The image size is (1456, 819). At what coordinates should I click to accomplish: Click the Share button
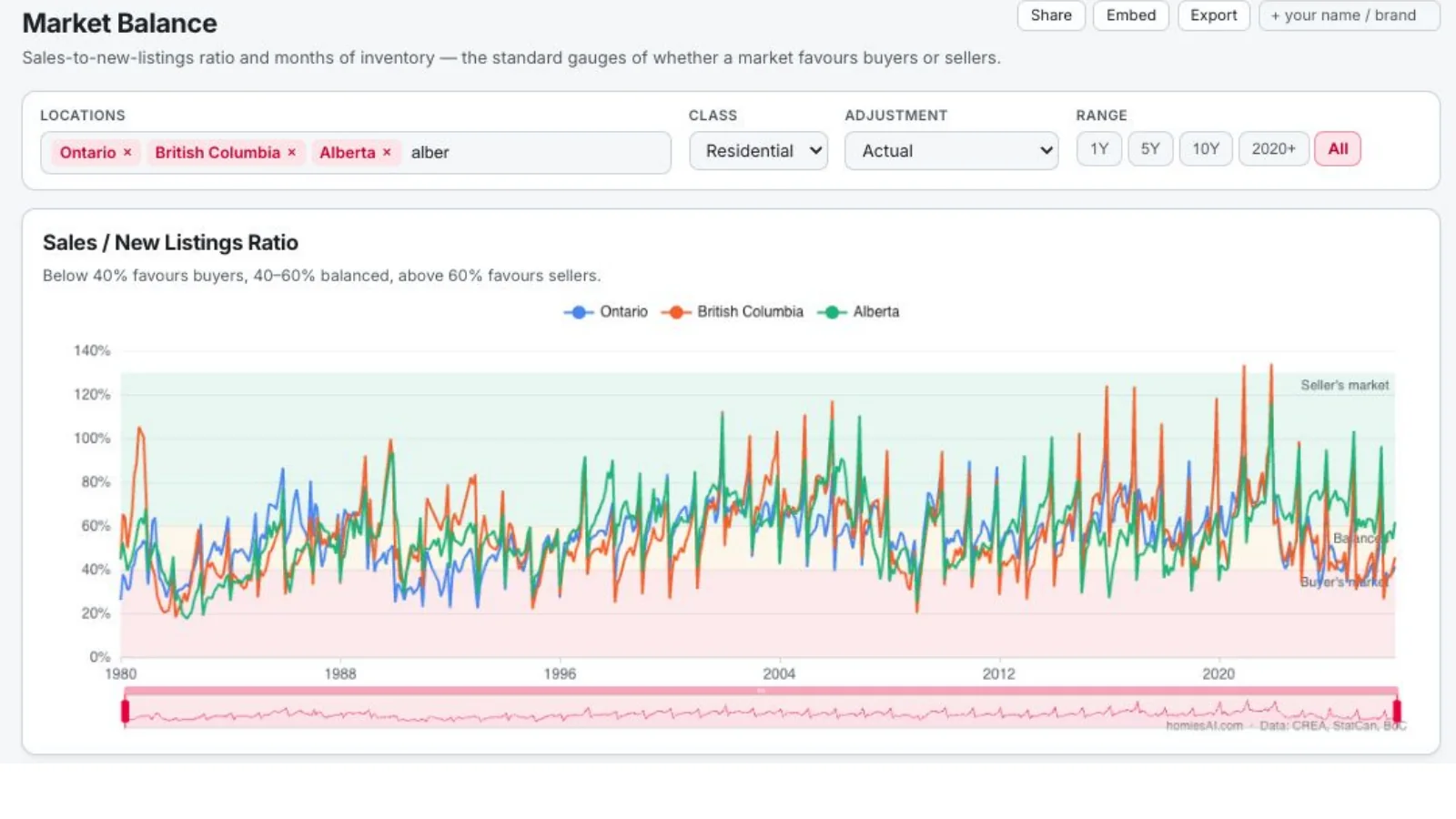(x=1051, y=15)
